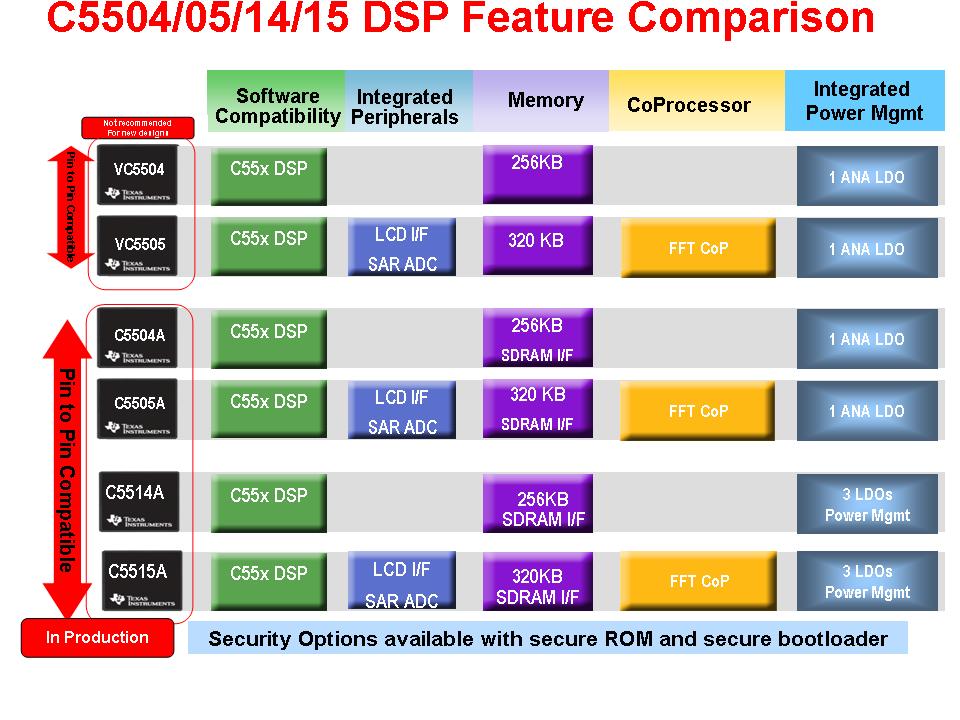Click 1 ANA LDO block for VC5505
Image resolution: width=960 pixels, height=720 pixels.
[867, 248]
